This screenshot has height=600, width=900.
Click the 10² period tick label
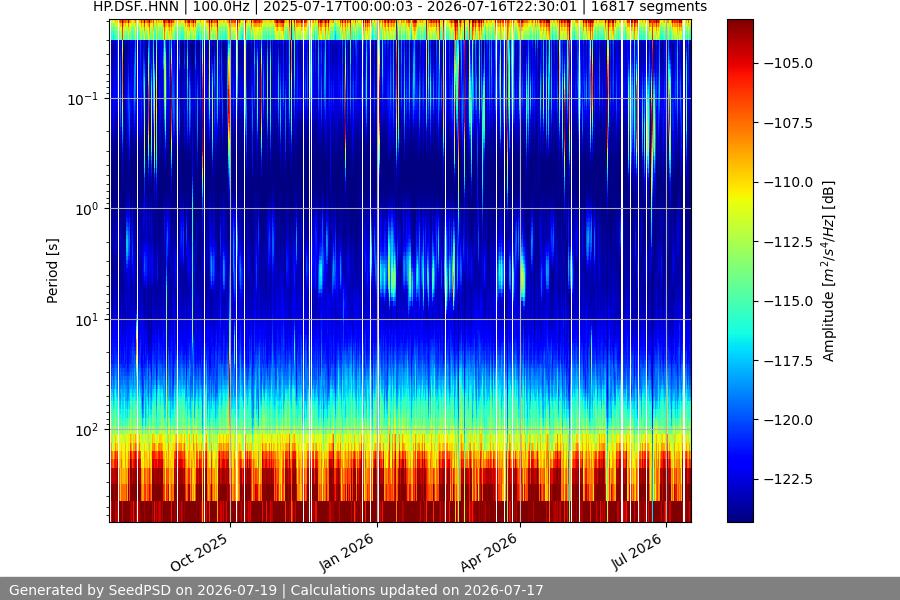[86, 430]
